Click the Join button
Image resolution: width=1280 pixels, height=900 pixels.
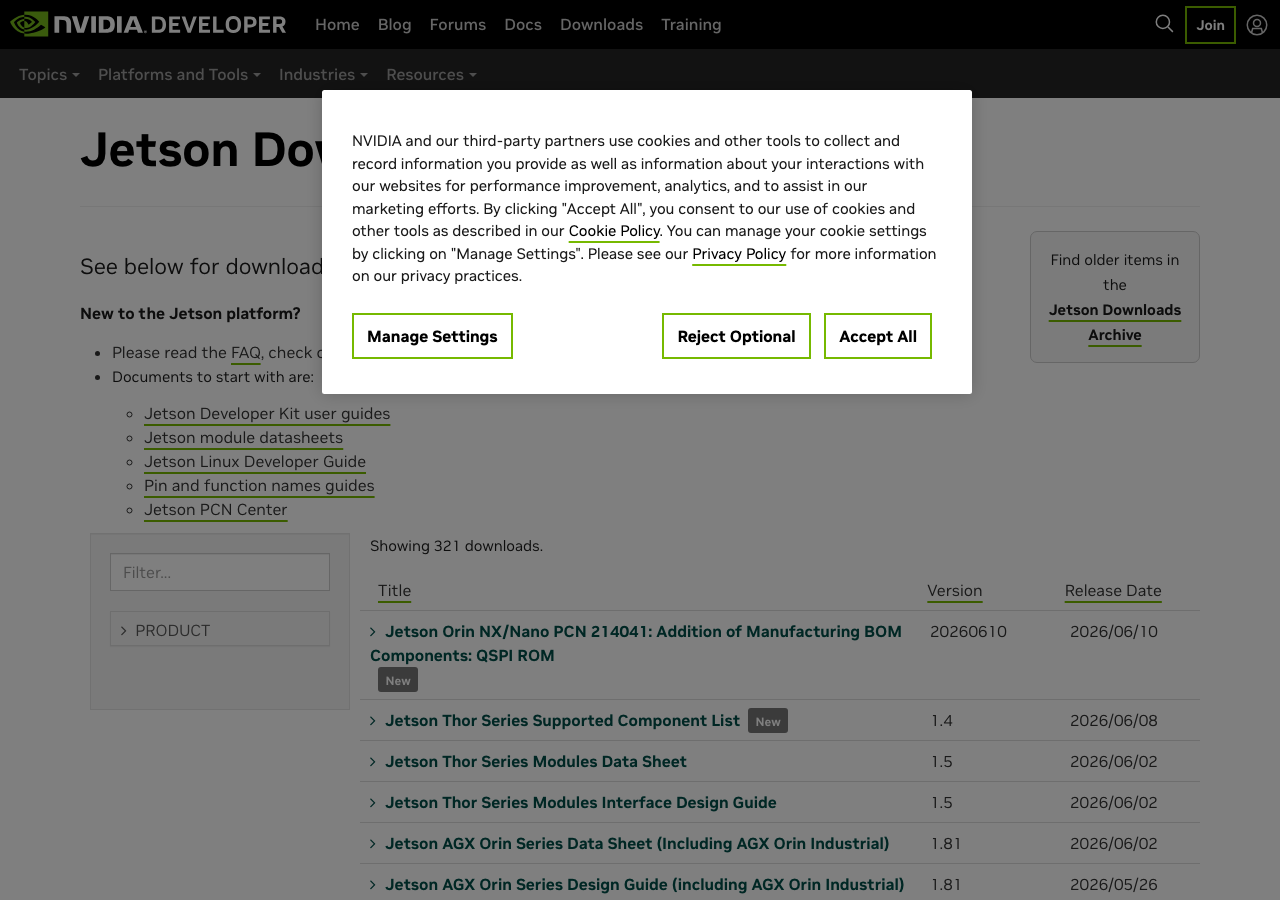1210,25
